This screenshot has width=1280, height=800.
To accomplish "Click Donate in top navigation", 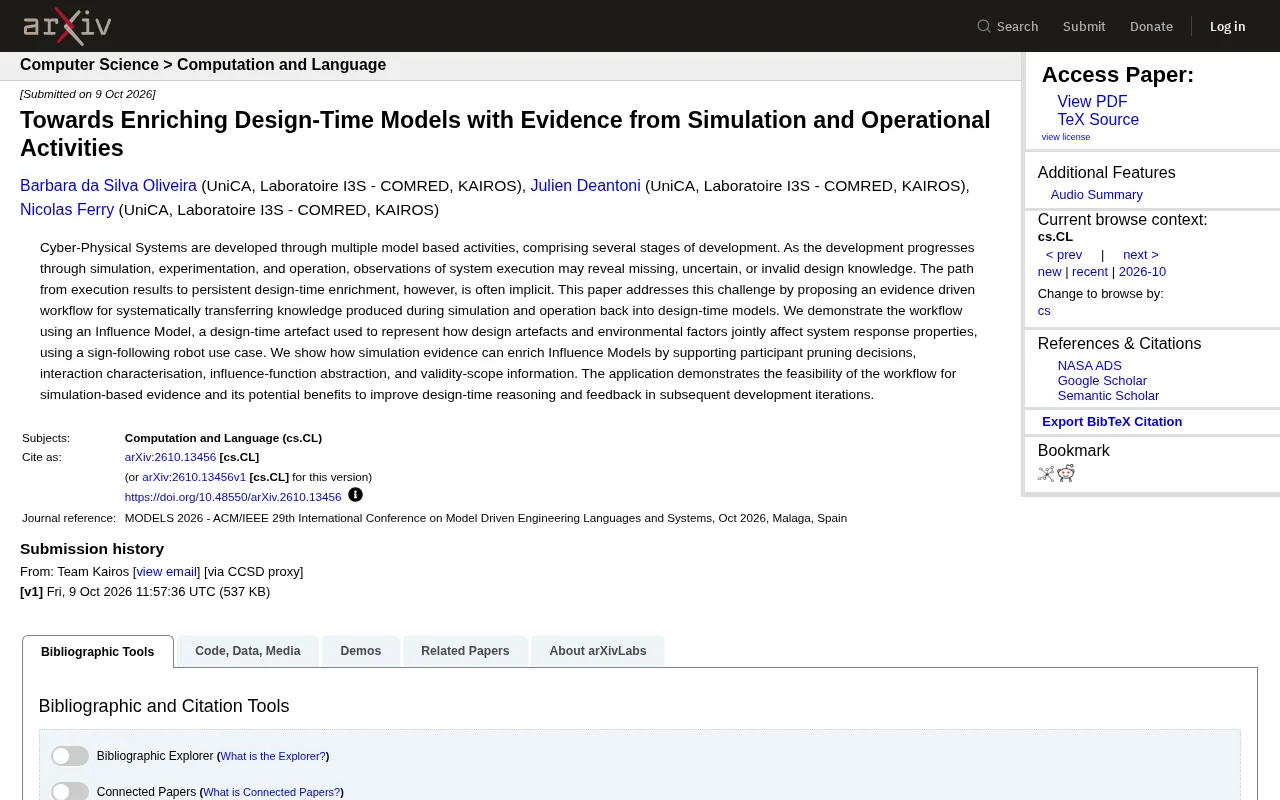I will pyautogui.click(x=1151, y=26).
